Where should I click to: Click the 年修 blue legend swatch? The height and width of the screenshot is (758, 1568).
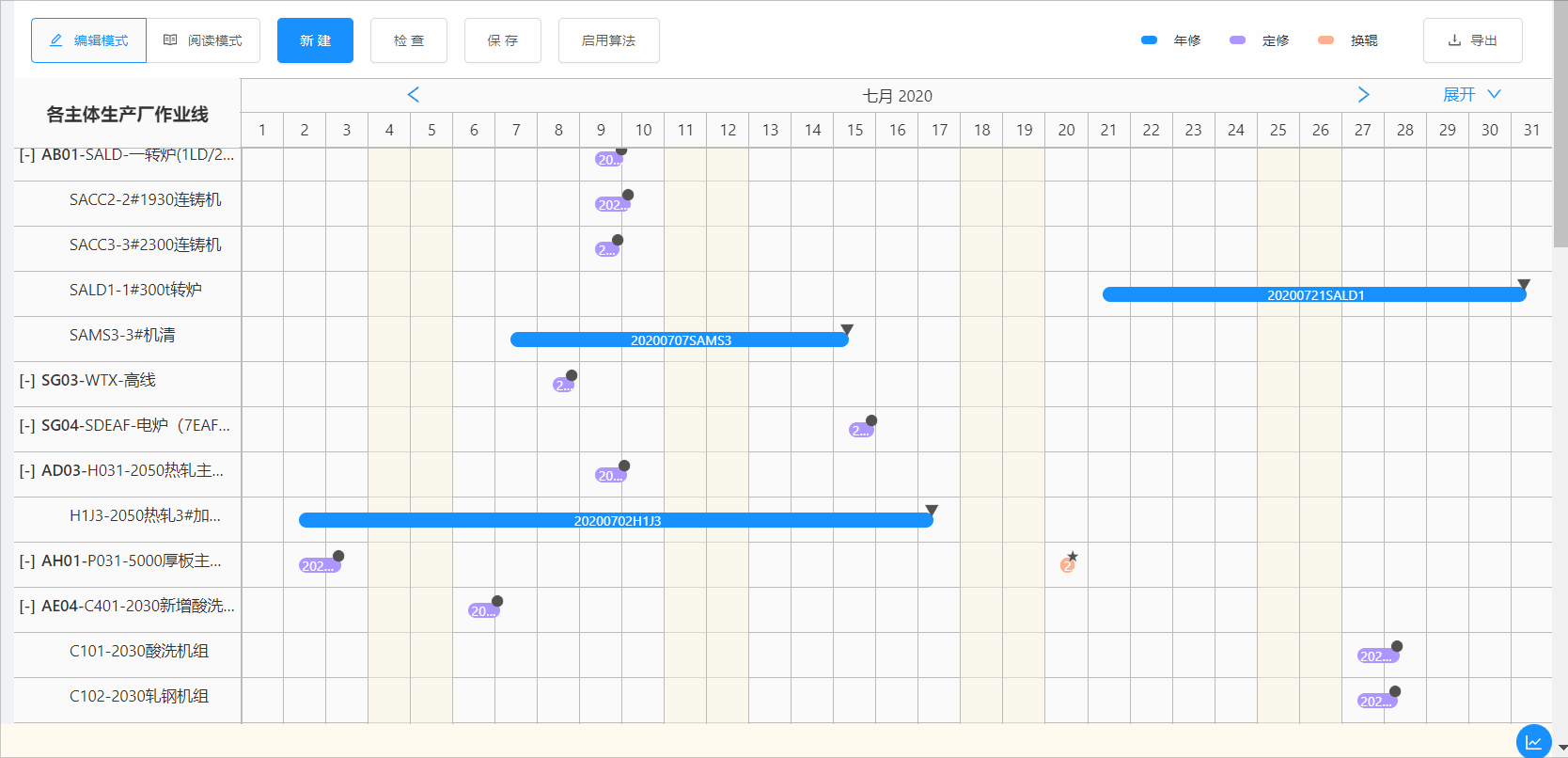(x=1149, y=40)
